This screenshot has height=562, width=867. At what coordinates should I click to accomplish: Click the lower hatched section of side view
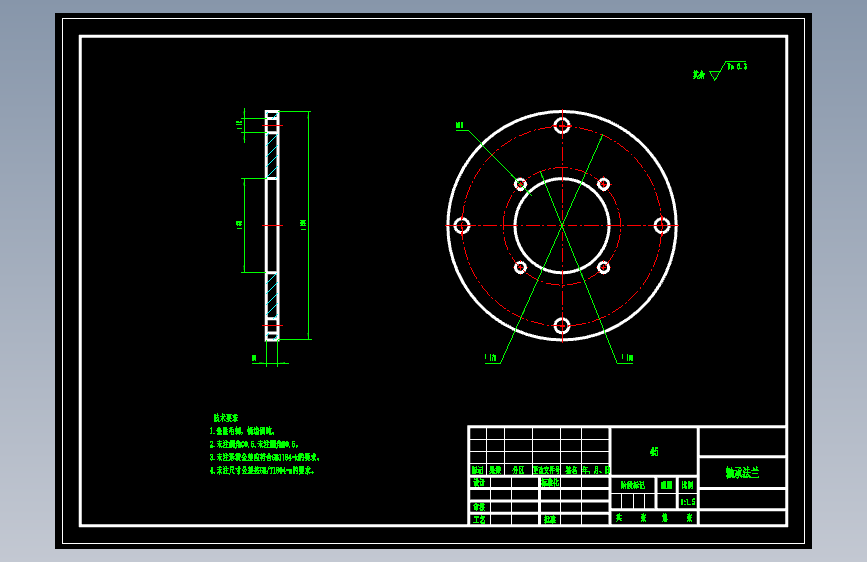[271, 295]
